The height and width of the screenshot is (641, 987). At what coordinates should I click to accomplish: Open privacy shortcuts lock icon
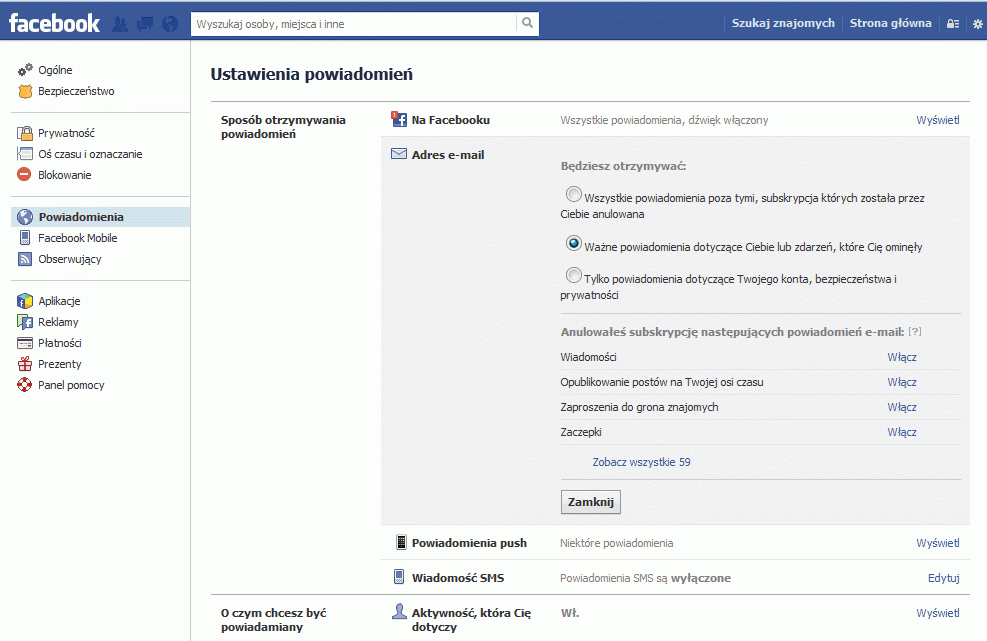953,24
